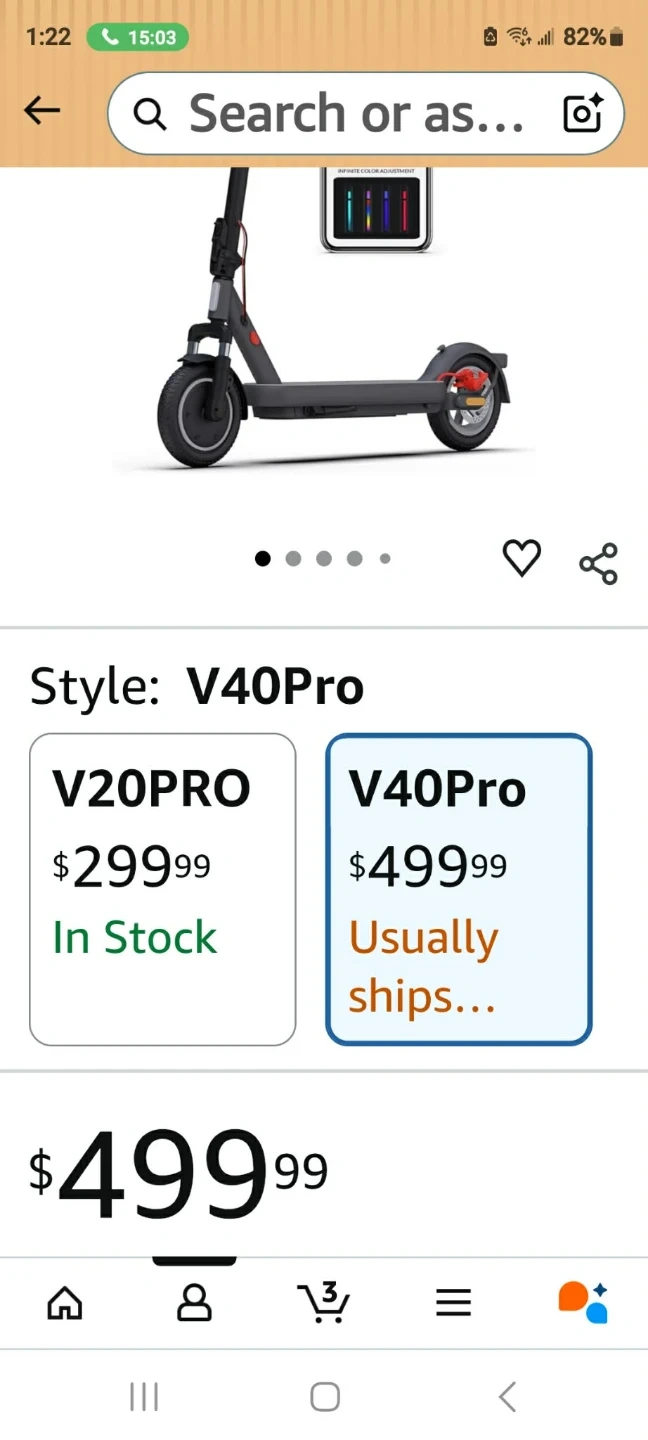Select the V40Pro style option
Viewport: 648px width, 1440px height.
pyautogui.click(x=459, y=889)
